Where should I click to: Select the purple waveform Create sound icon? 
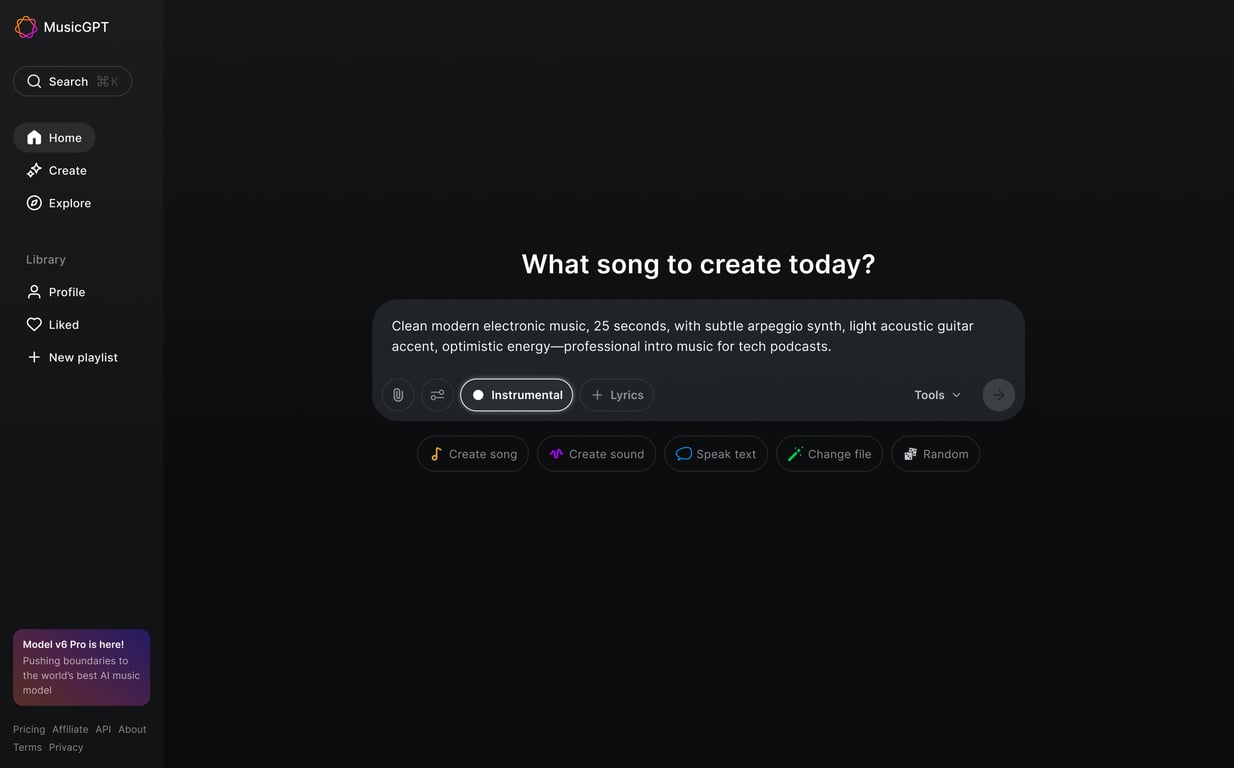556,453
